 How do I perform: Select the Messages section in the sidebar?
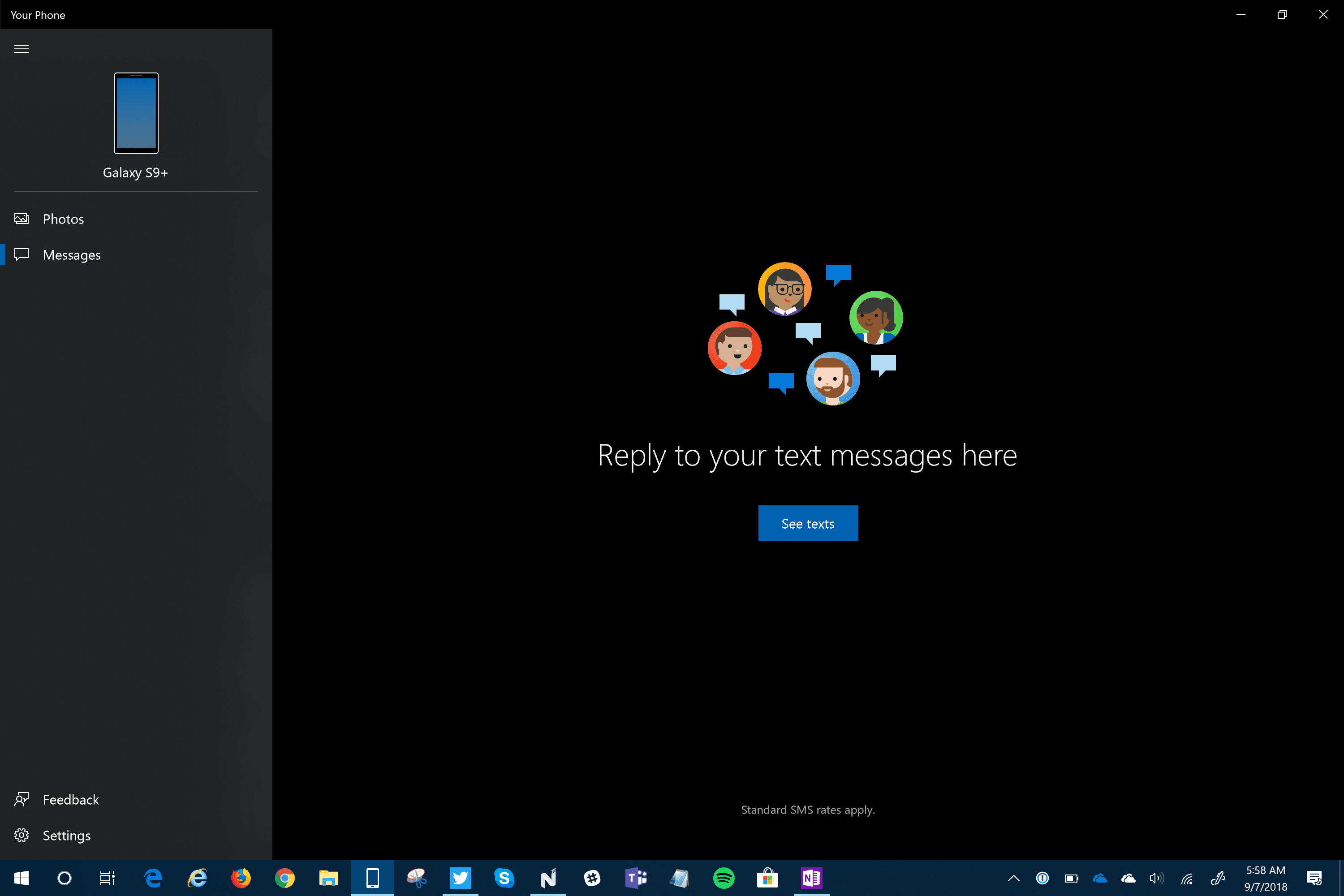pyautogui.click(x=71, y=255)
